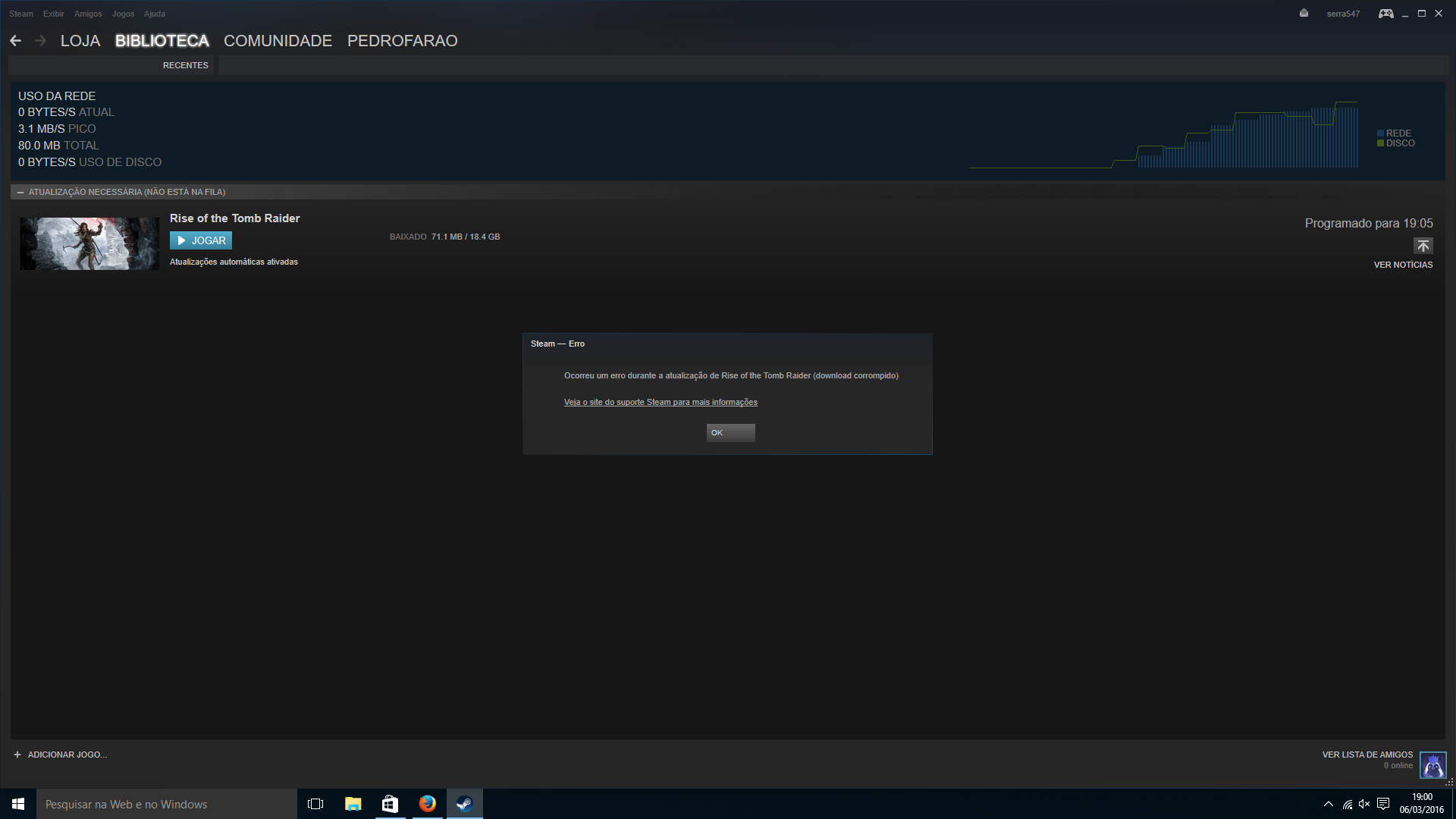Launch File Explorer from the taskbar

353,804
